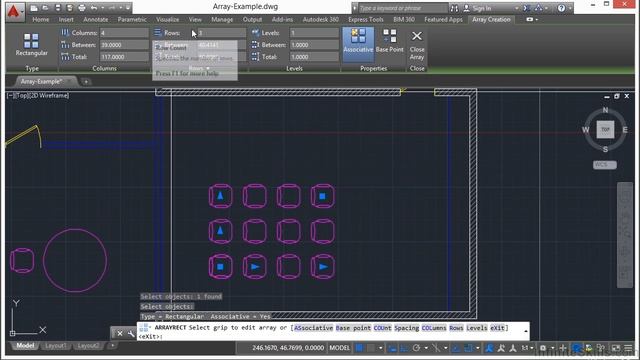Click the command line customize wrench icon
Viewport: 640px width, 360px height.
pyautogui.click(x=131, y=333)
